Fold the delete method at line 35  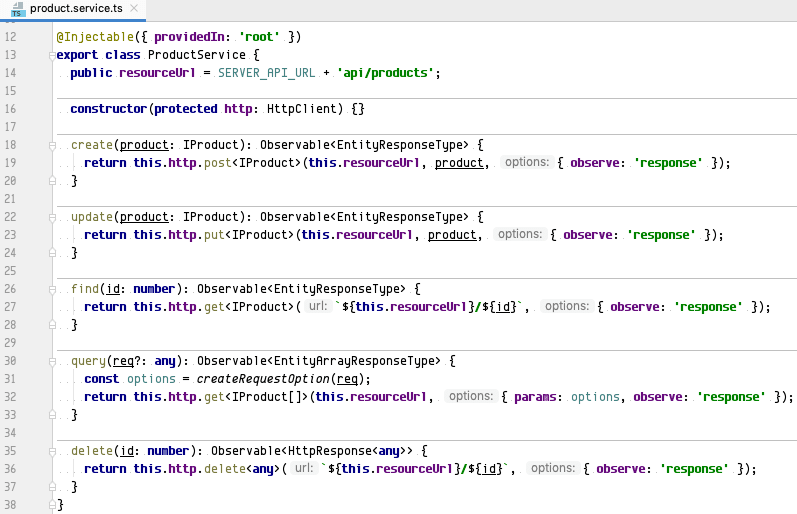(x=52, y=451)
